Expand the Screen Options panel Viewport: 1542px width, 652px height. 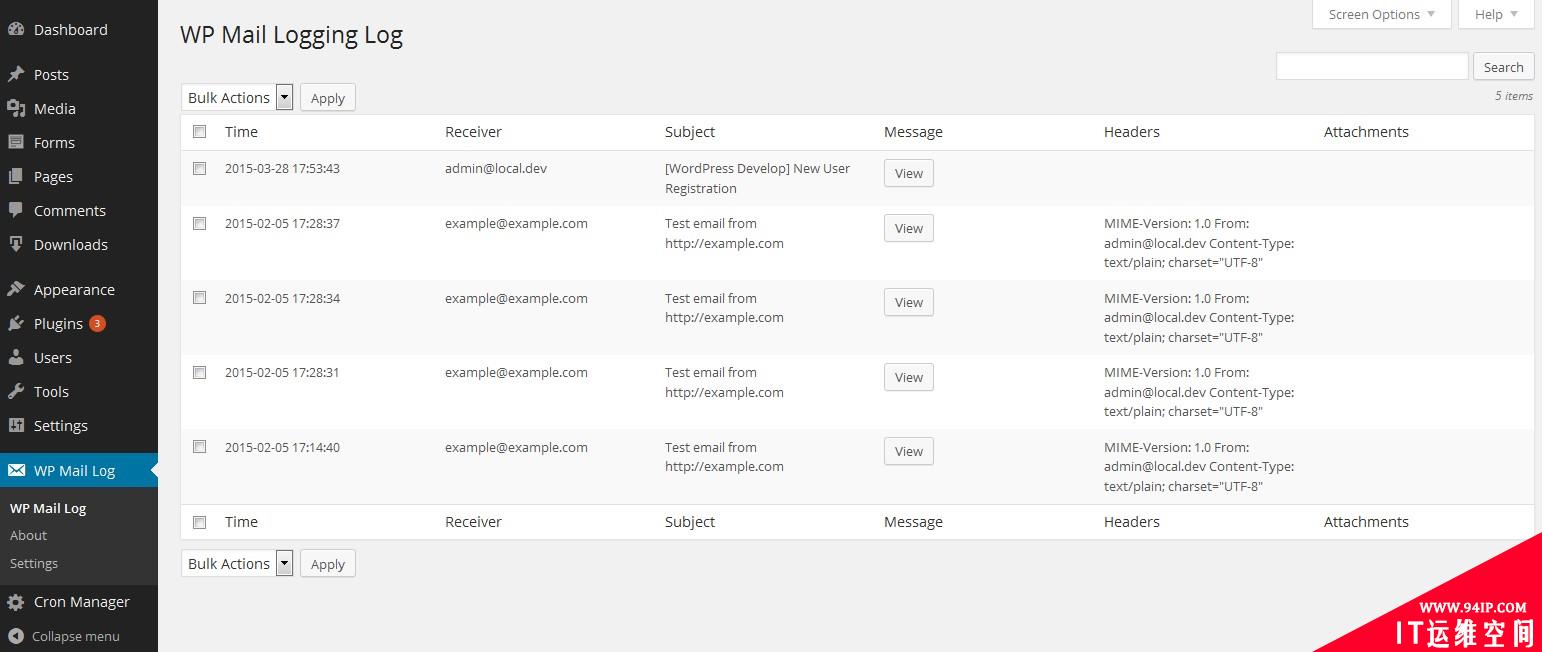click(1382, 14)
